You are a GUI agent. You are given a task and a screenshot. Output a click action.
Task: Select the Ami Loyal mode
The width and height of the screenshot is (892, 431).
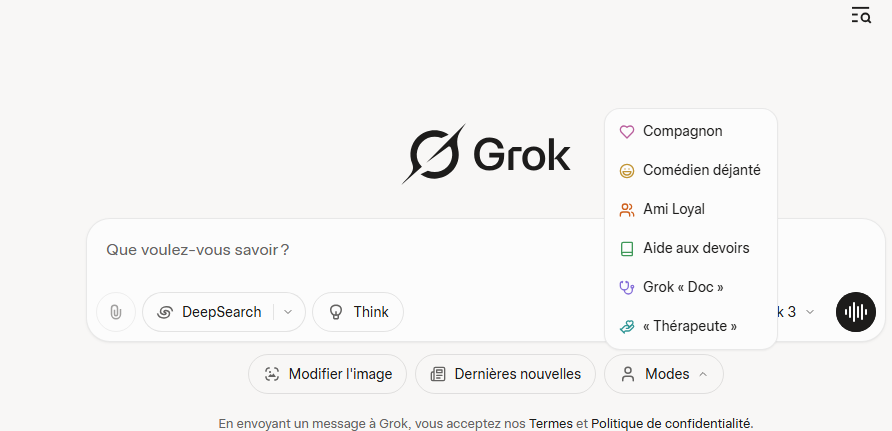click(691, 209)
